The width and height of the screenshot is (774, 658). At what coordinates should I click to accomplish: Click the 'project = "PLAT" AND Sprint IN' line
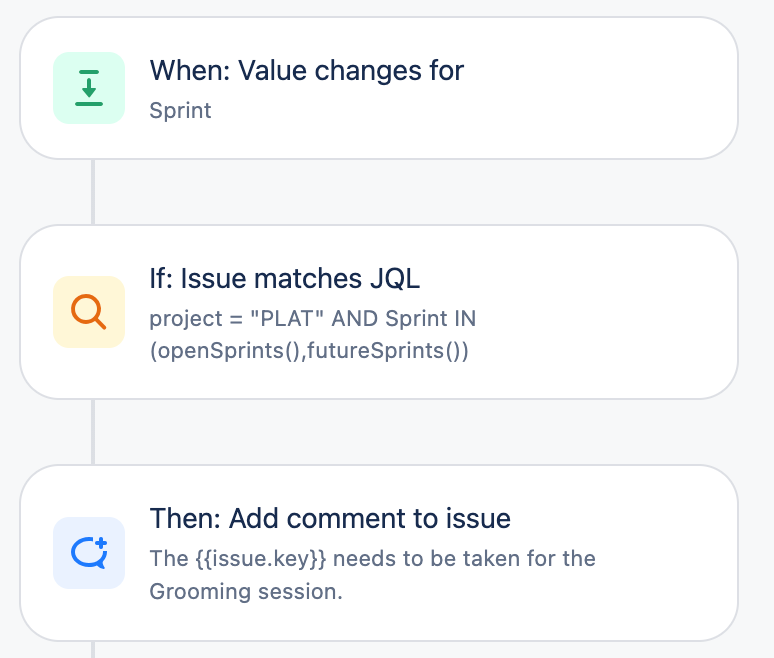[312, 319]
